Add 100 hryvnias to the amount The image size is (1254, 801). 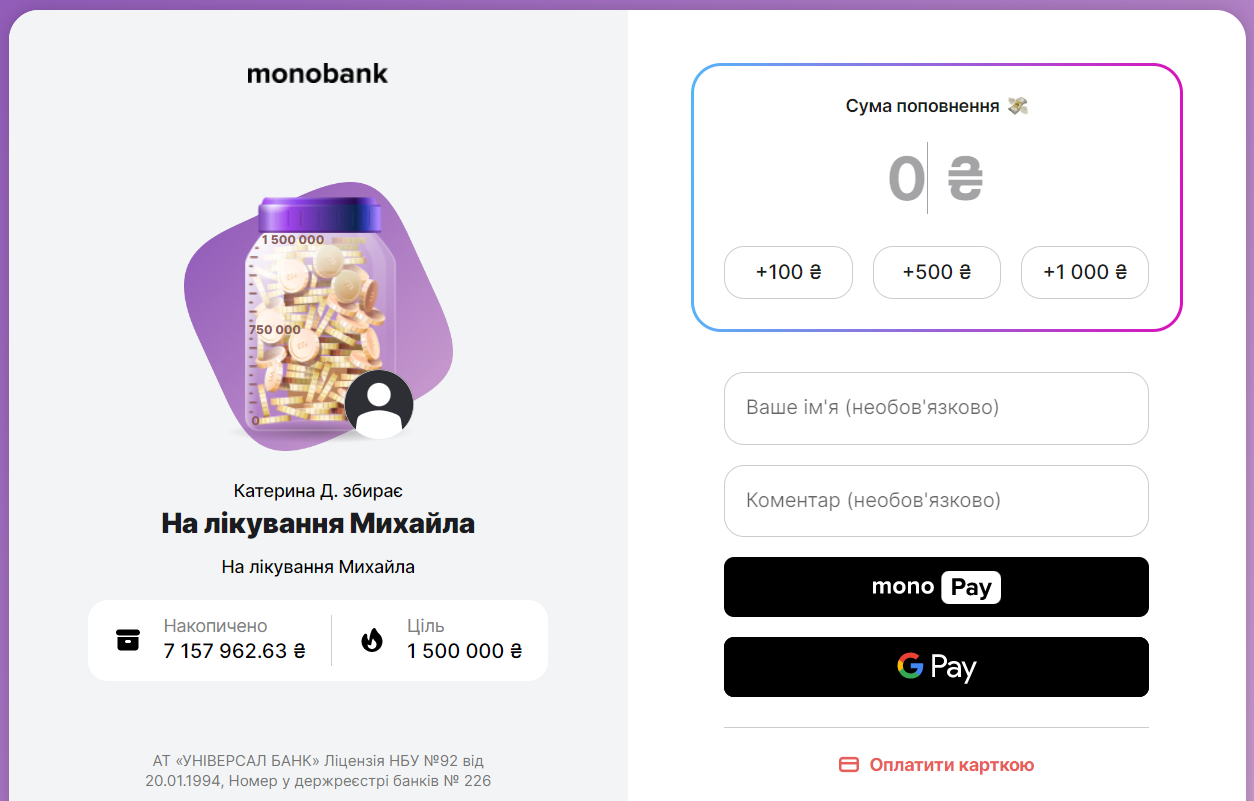(788, 272)
